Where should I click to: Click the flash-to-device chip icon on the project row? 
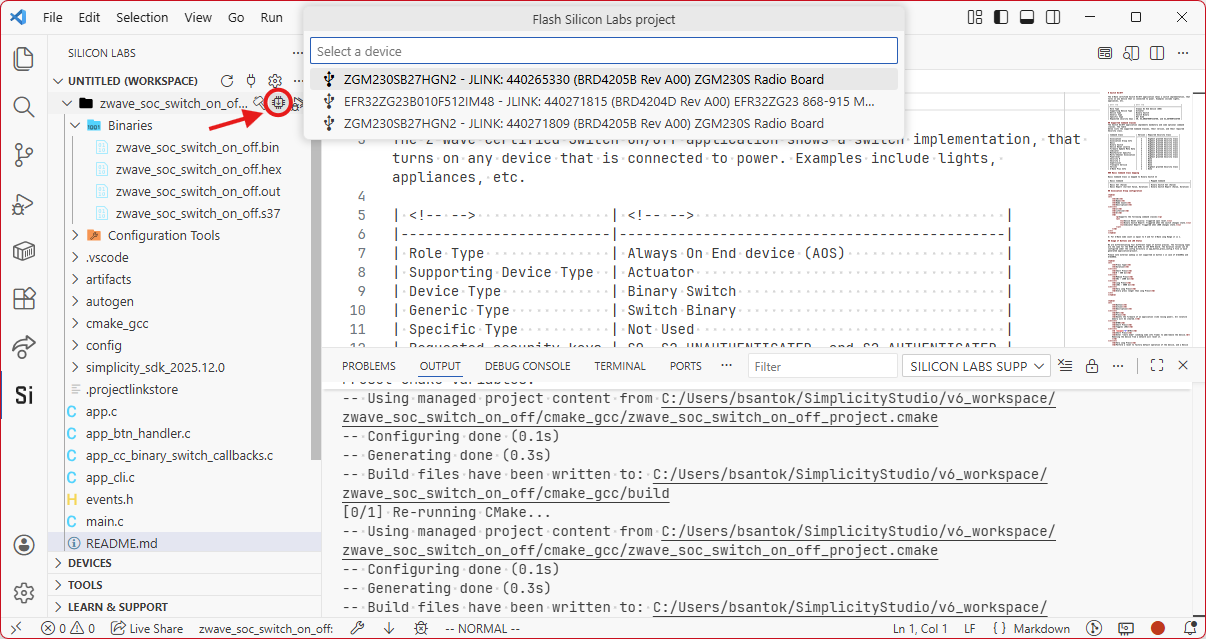[x=279, y=102]
